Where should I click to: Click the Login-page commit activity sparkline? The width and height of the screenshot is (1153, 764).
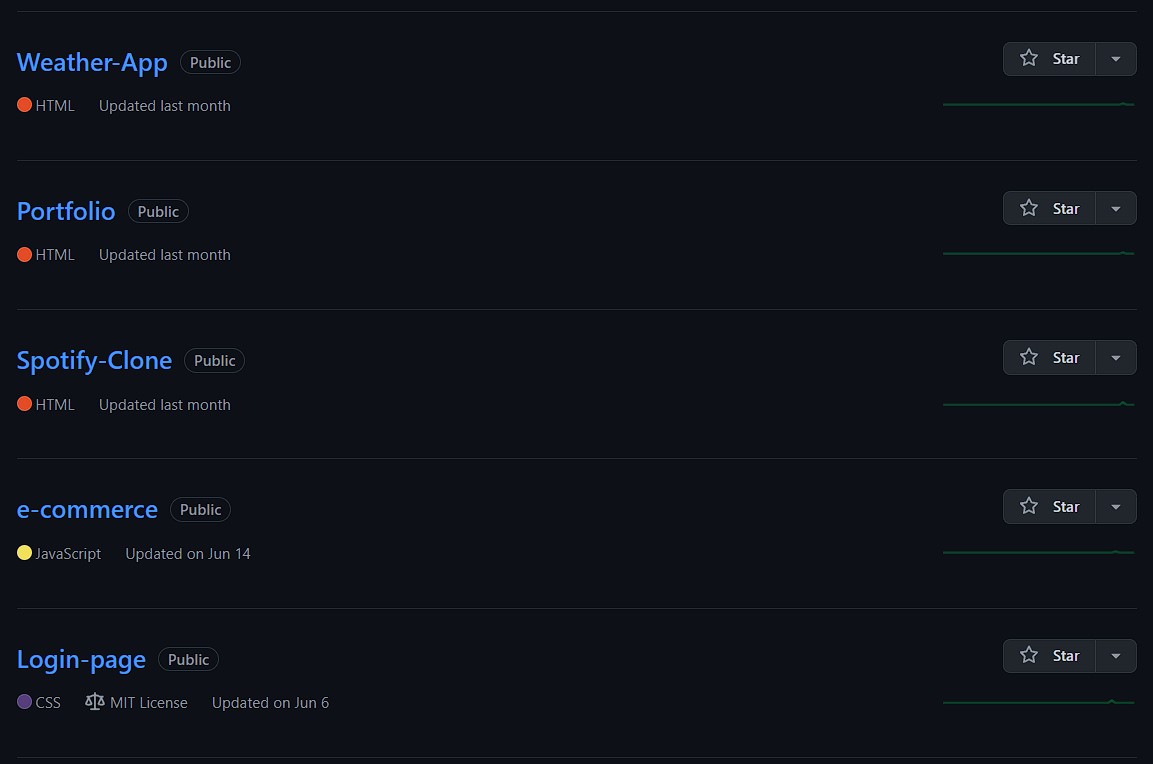click(1038, 702)
